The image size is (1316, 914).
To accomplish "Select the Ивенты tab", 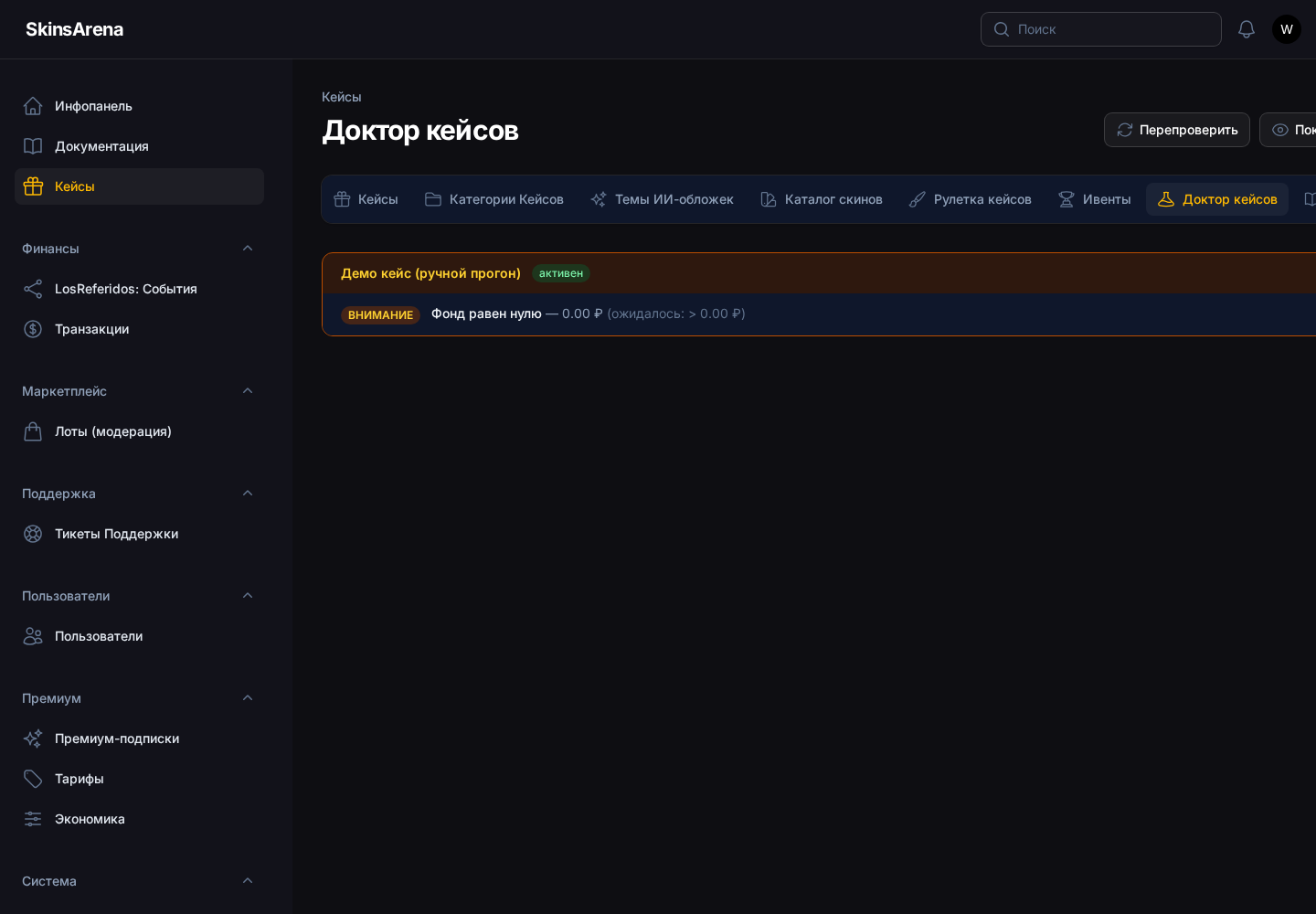I will [1095, 199].
